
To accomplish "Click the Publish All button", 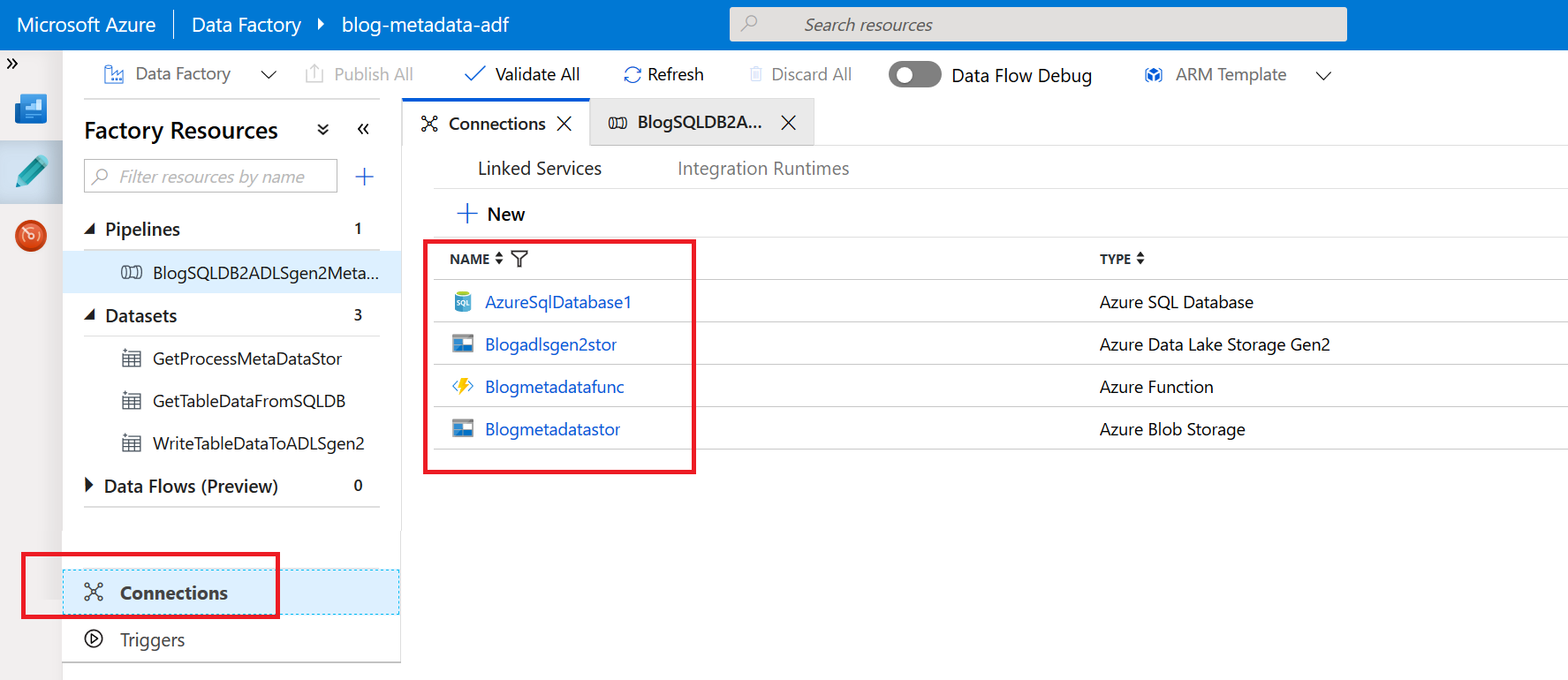I will pyautogui.click(x=360, y=74).
